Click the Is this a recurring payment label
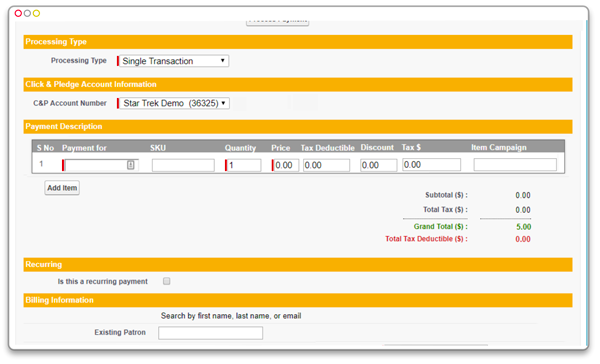This screenshot has height=364, width=600. 103,282
